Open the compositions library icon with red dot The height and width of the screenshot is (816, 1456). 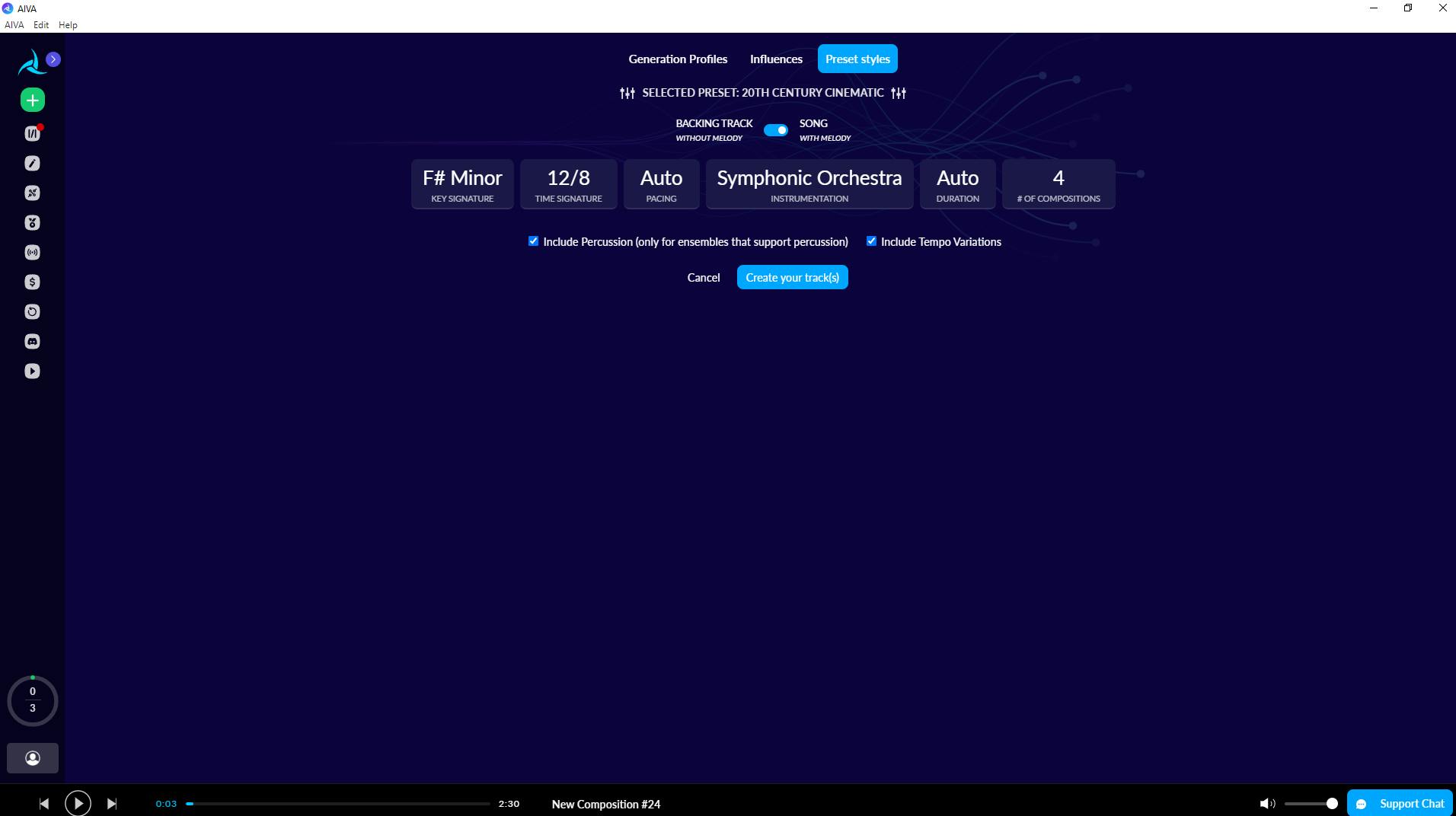(x=33, y=133)
